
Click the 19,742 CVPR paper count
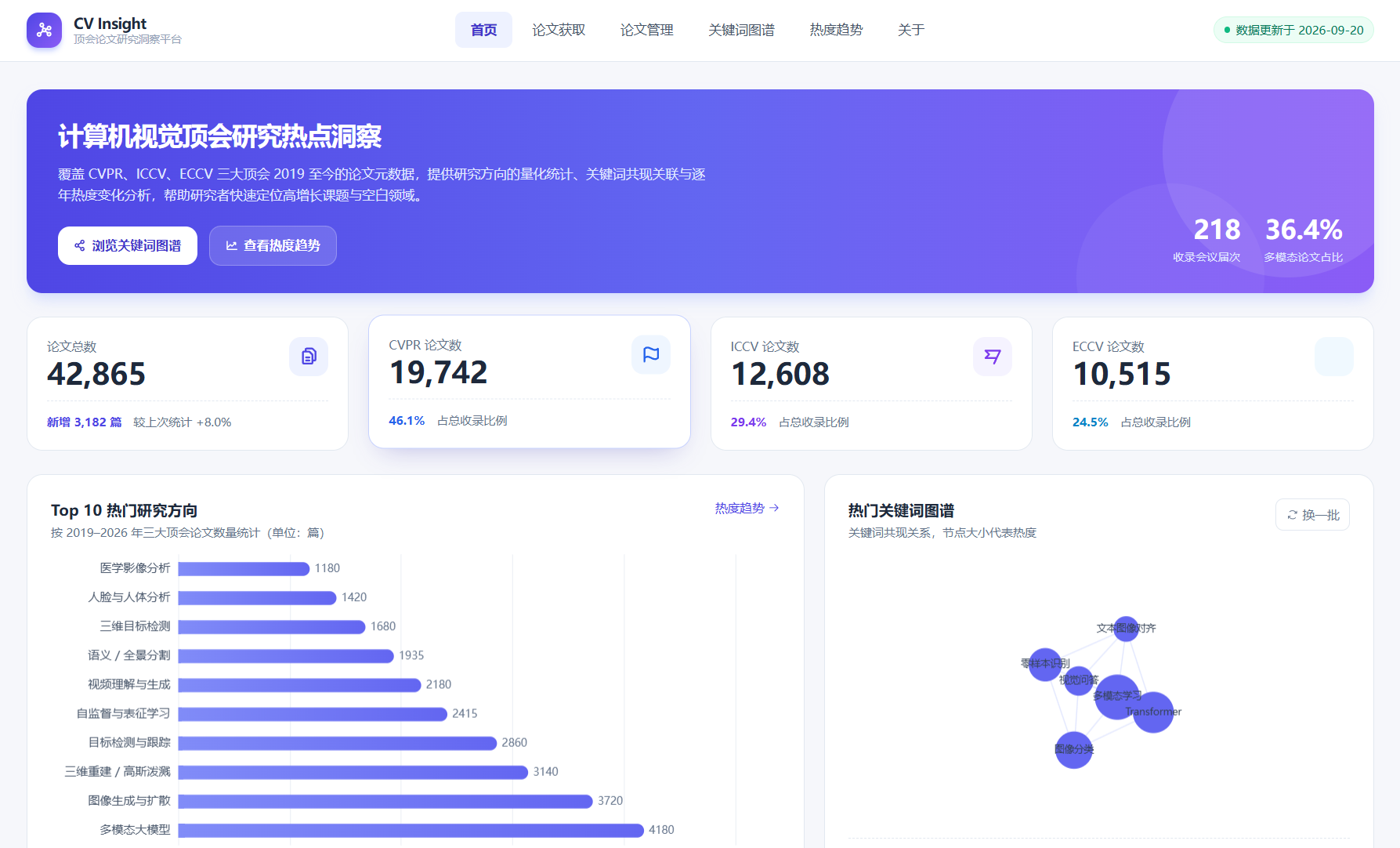[x=438, y=373]
